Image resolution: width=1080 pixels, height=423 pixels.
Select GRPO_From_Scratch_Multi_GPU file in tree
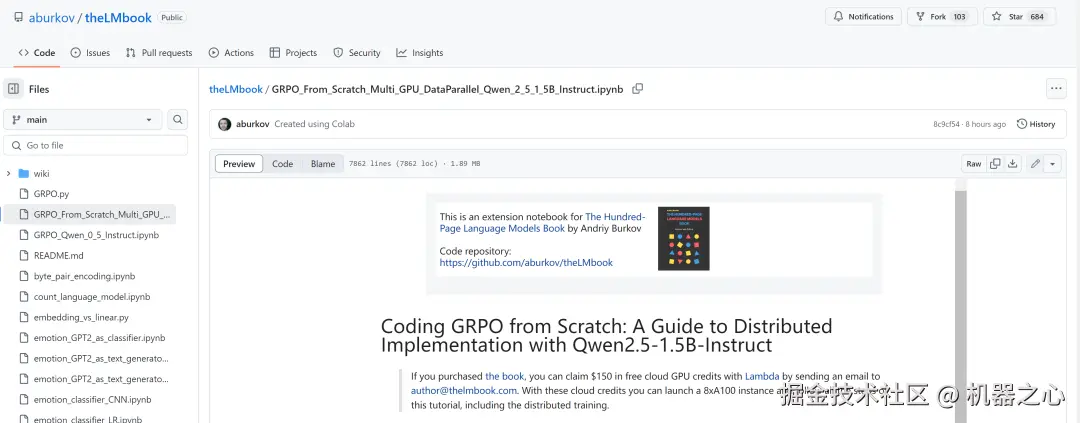[x=90, y=214]
